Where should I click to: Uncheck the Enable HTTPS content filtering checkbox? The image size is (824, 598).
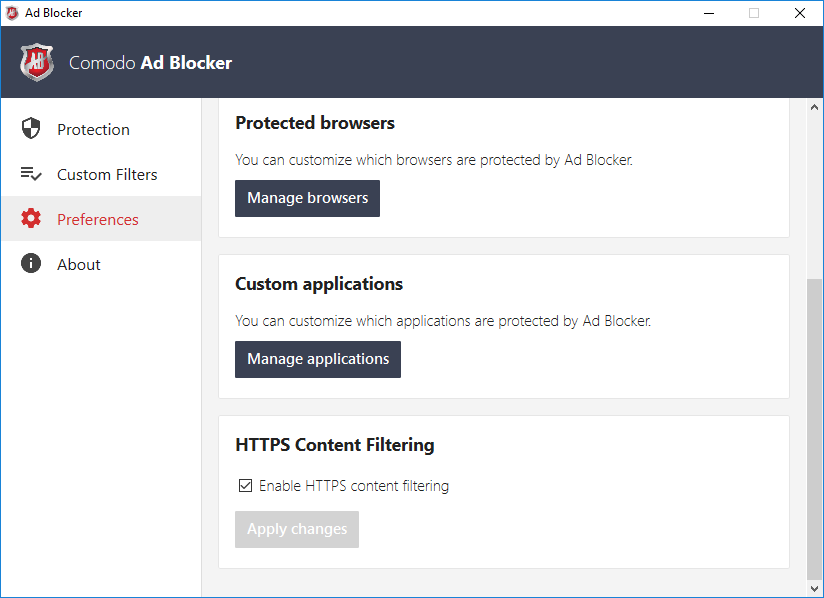coord(245,486)
